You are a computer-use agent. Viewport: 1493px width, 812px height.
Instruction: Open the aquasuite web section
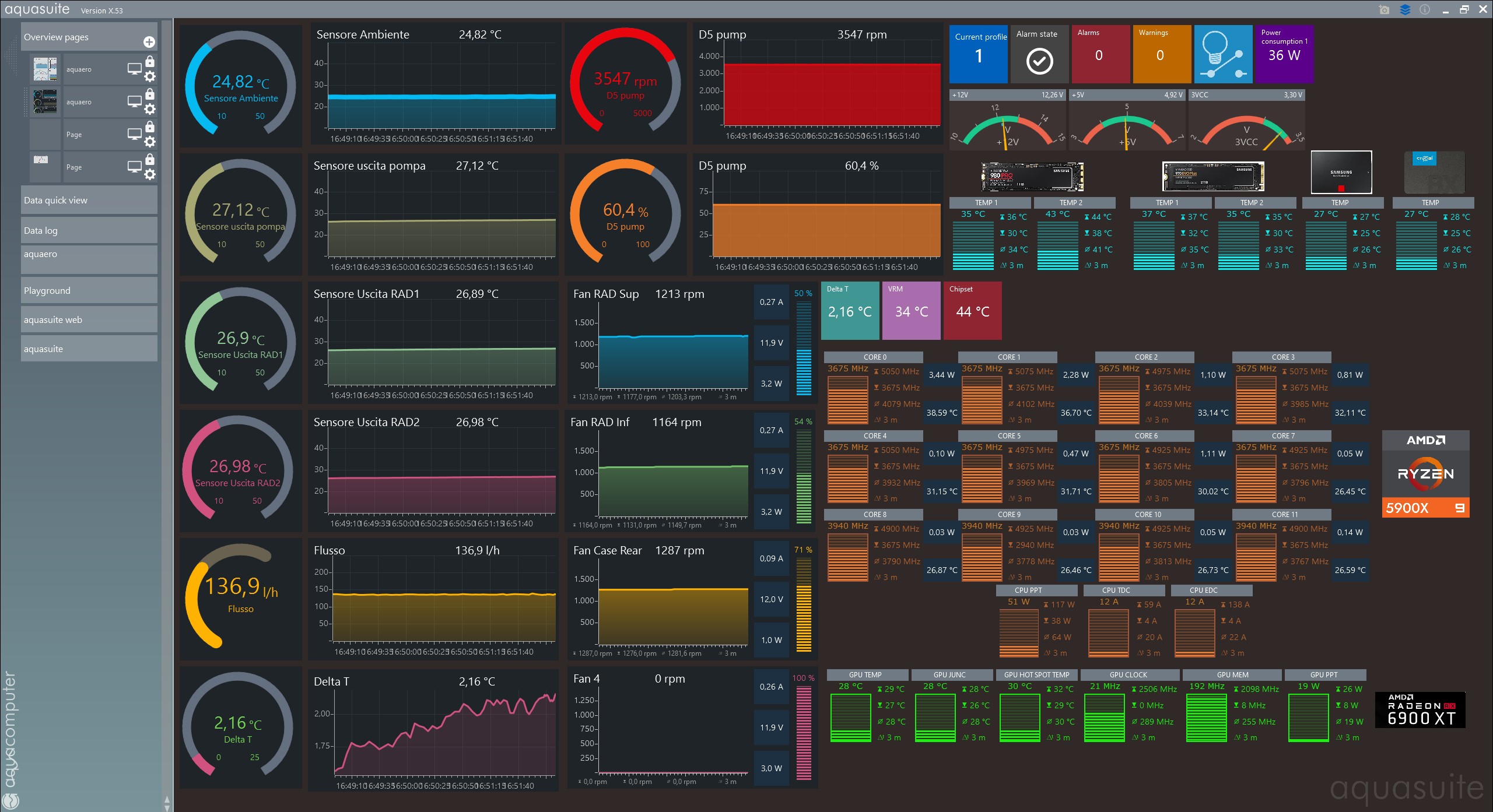point(89,319)
